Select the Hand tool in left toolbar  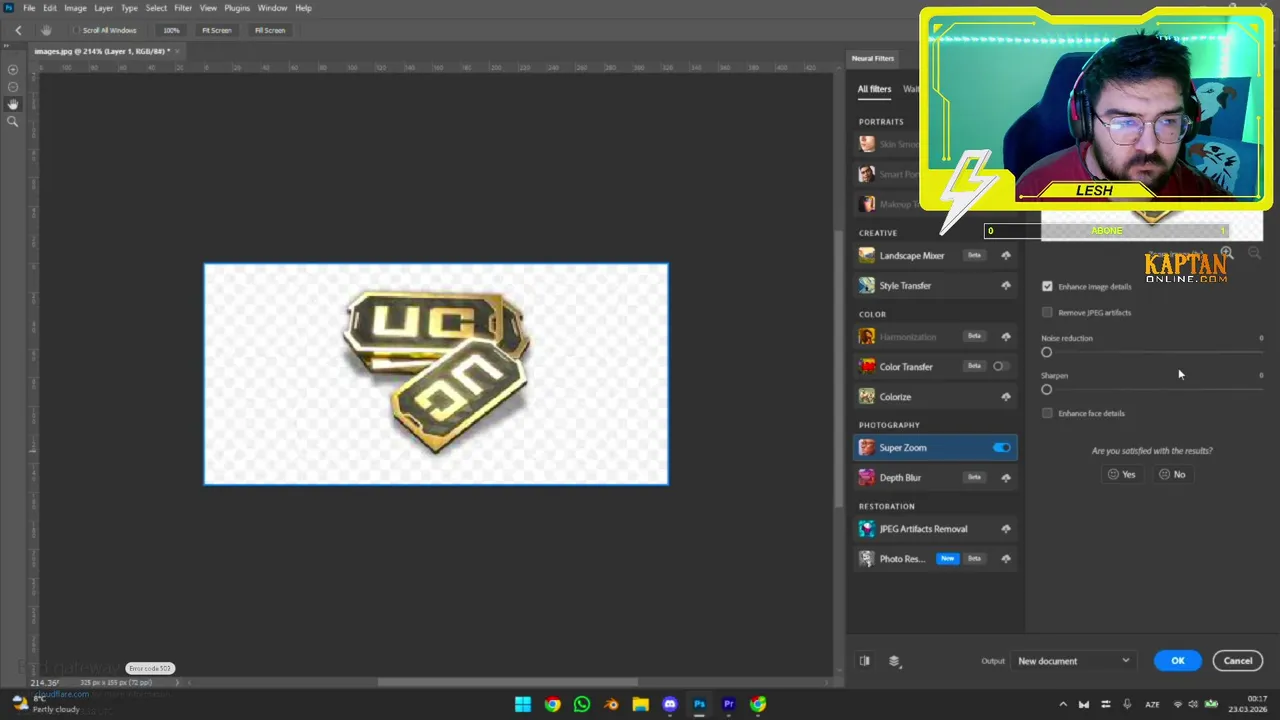13,104
